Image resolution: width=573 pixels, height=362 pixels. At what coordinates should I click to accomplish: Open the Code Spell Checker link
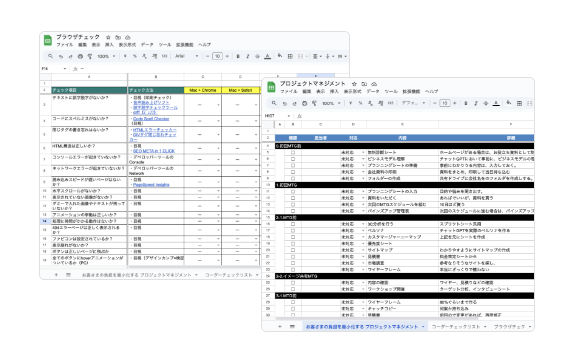(x=151, y=119)
